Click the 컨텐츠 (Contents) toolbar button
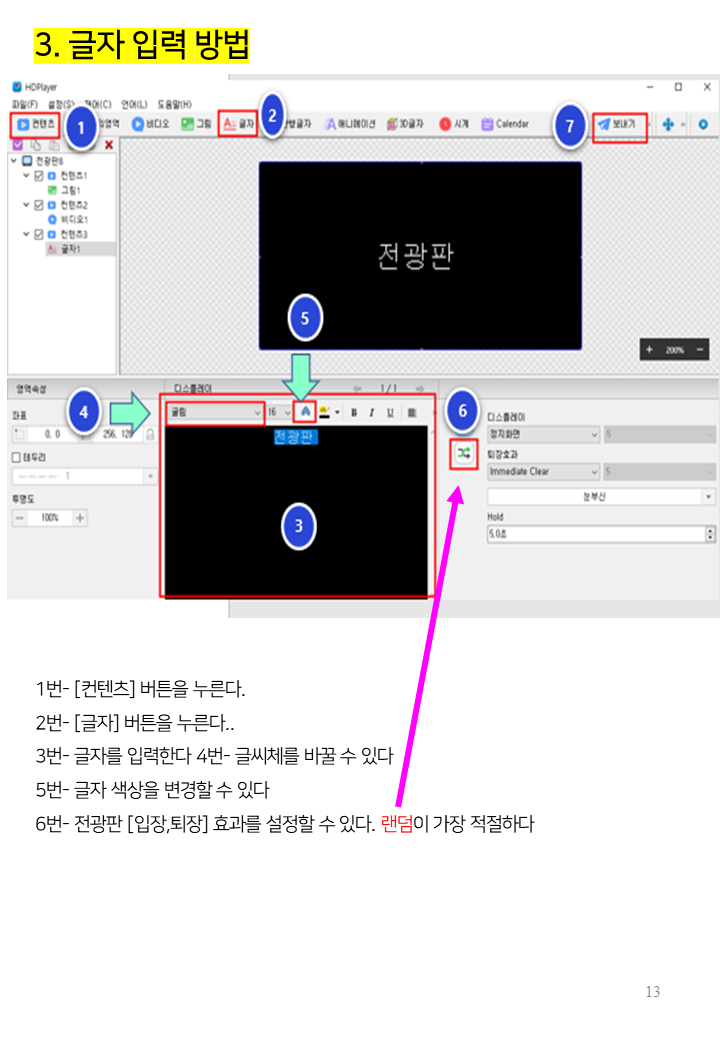Image resolution: width=720 pixels, height=1040 pixels. pyautogui.click(x=35, y=125)
